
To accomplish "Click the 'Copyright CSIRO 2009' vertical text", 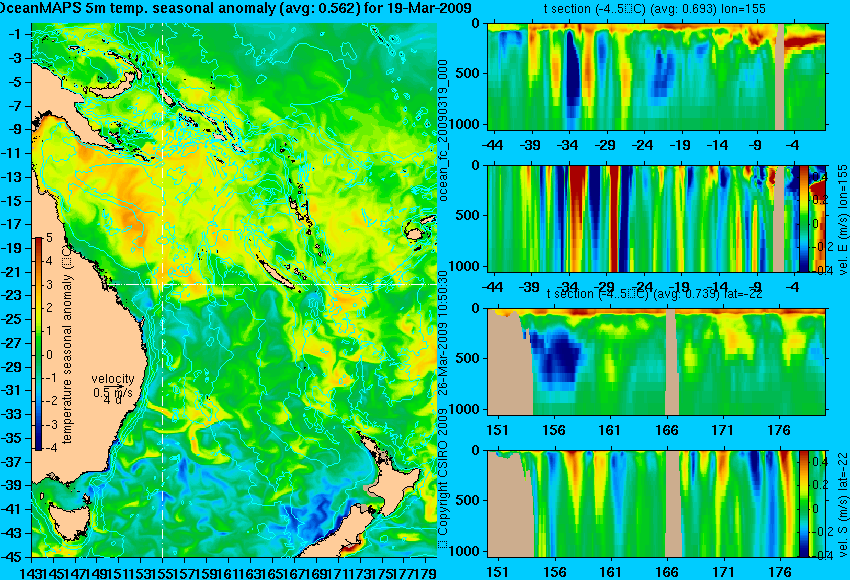I will [x=443, y=479].
